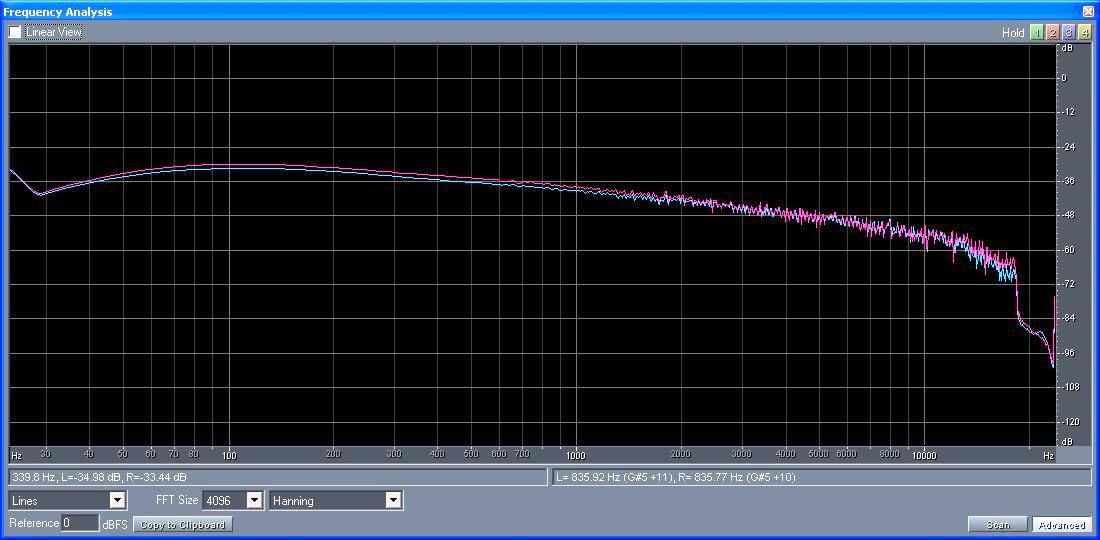Viewport: 1100px width, 540px height.
Task: Click the 100 Hz mark on frequency ruler
Action: coord(229,455)
